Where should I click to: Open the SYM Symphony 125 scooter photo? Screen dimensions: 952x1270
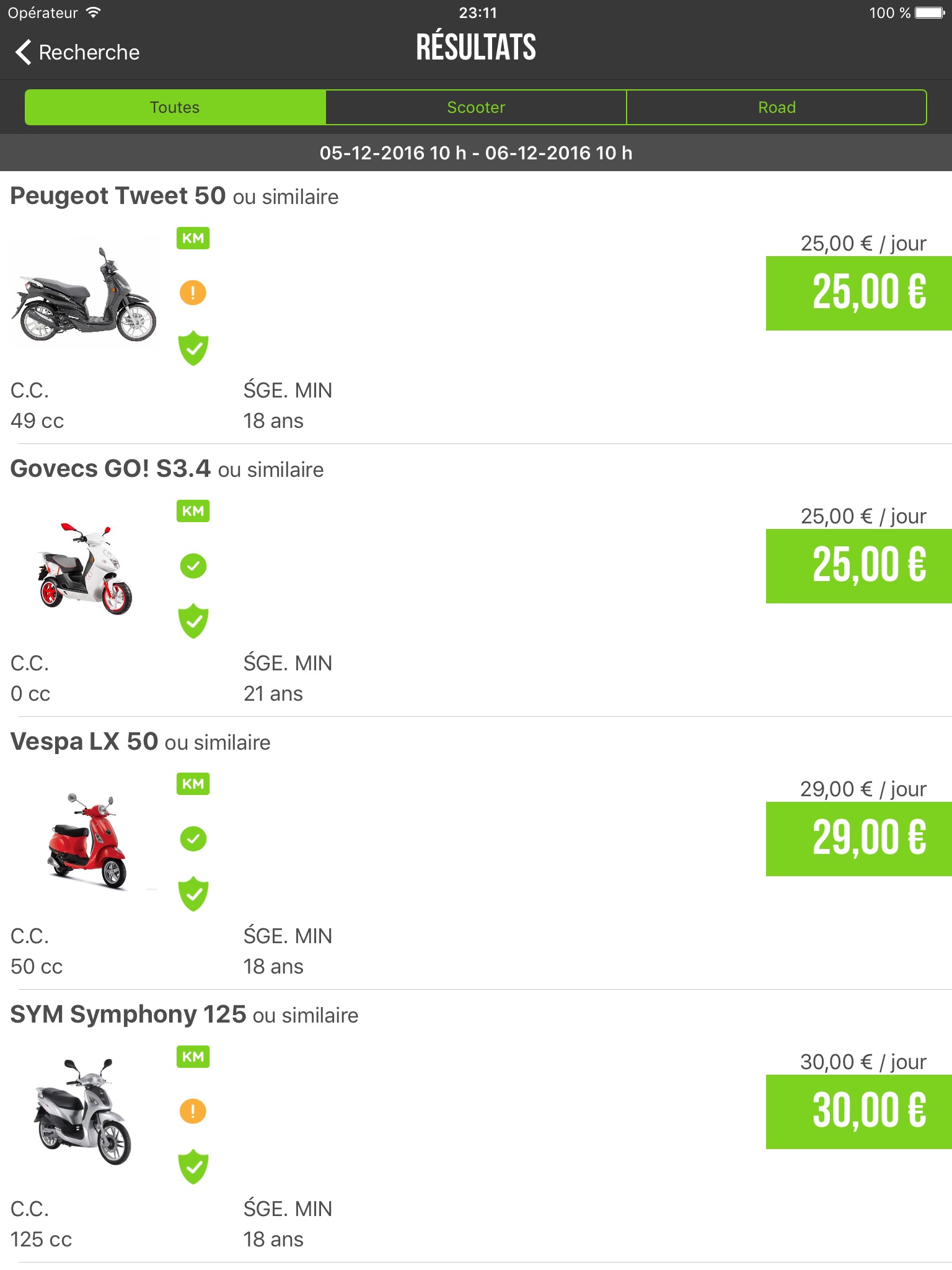(83, 1111)
